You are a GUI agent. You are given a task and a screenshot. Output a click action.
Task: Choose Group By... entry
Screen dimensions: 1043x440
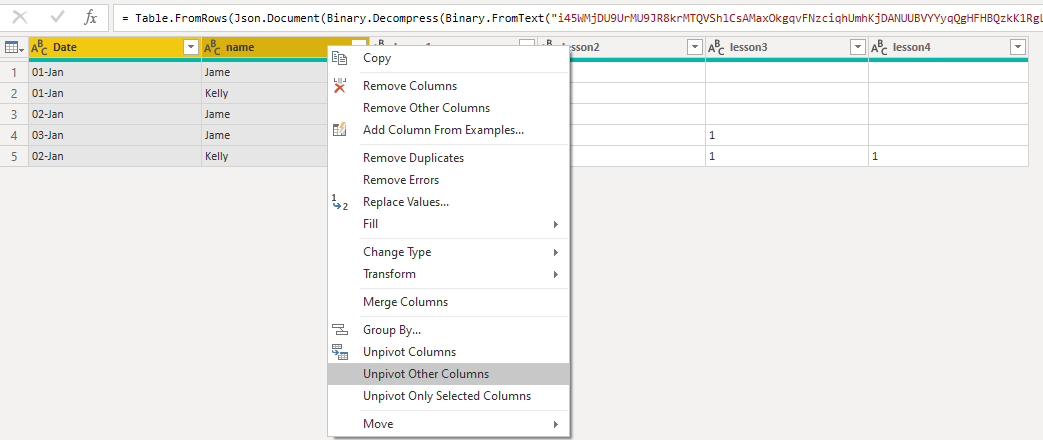click(448, 330)
